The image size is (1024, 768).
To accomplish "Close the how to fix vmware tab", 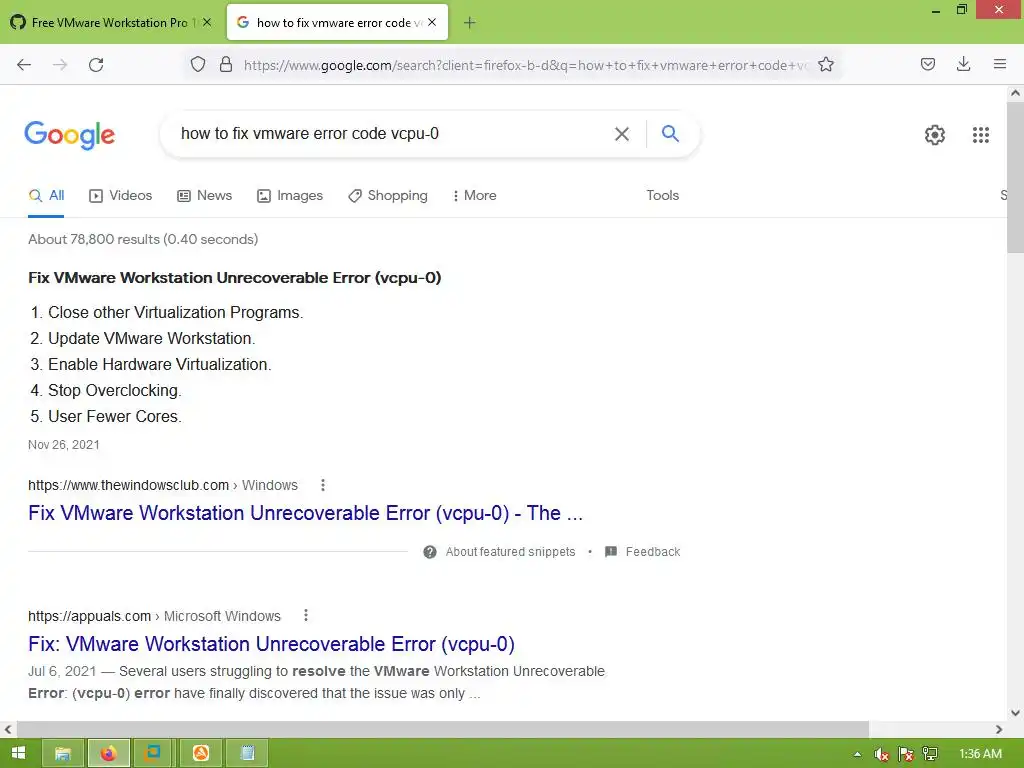I will (432, 22).
